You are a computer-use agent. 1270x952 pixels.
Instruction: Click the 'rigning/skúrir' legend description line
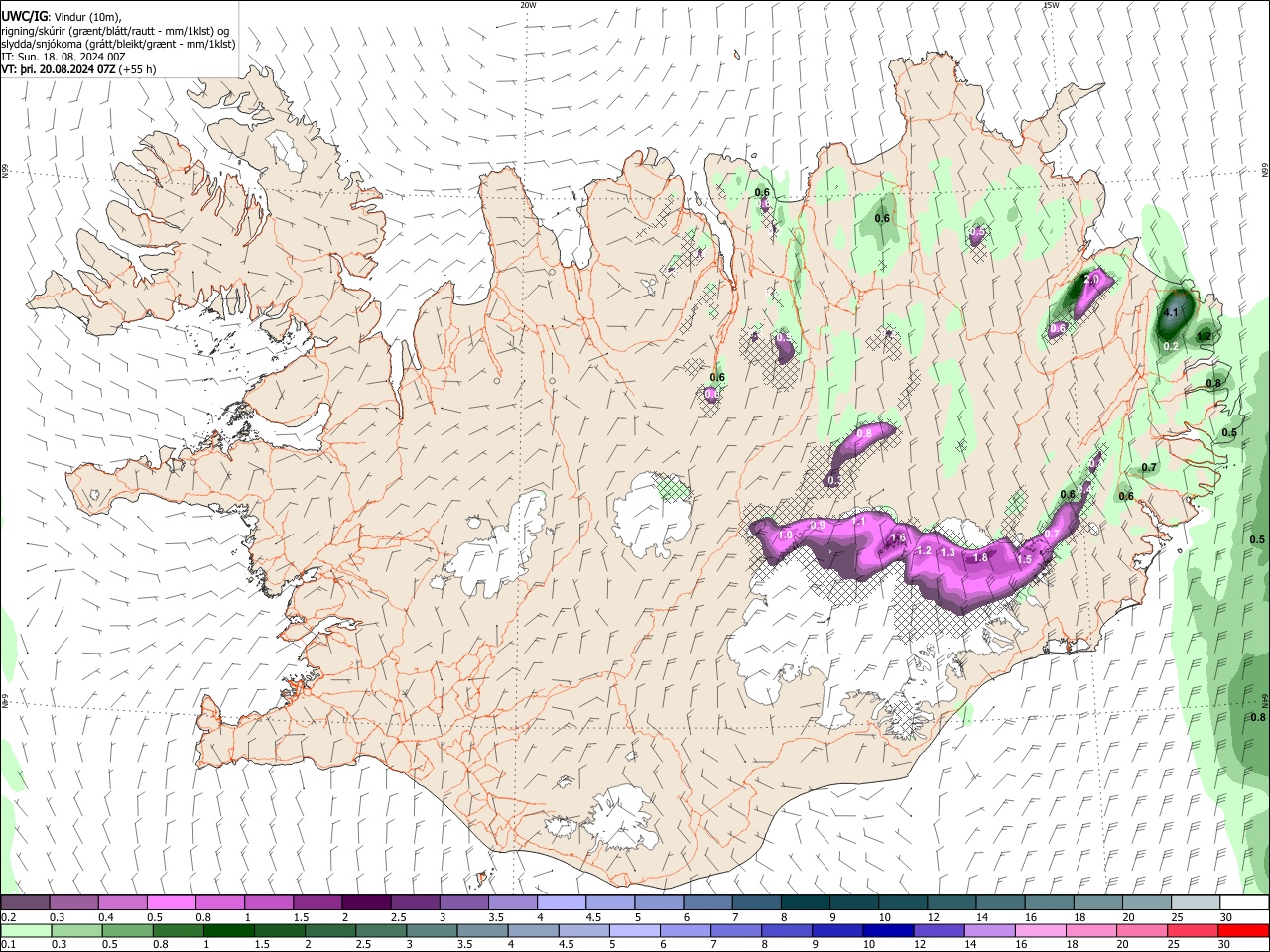tap(115, 30)
